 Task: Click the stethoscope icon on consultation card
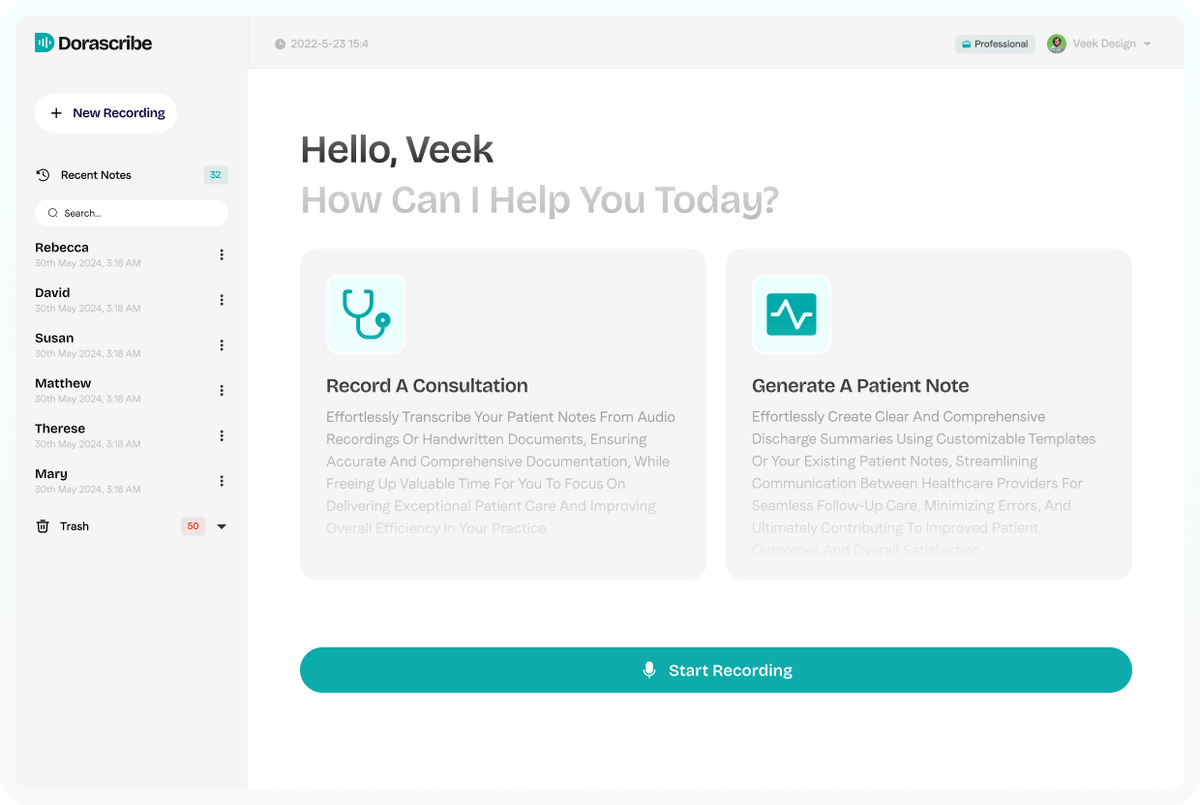point(366,314)
